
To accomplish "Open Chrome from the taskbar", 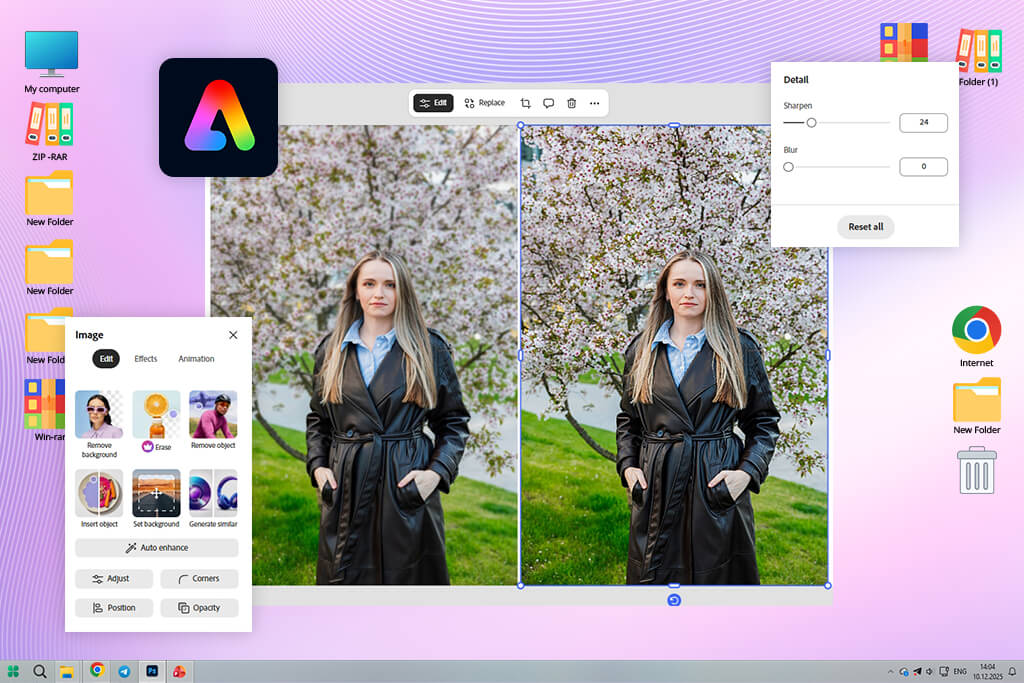I will [x=97, y=670].
